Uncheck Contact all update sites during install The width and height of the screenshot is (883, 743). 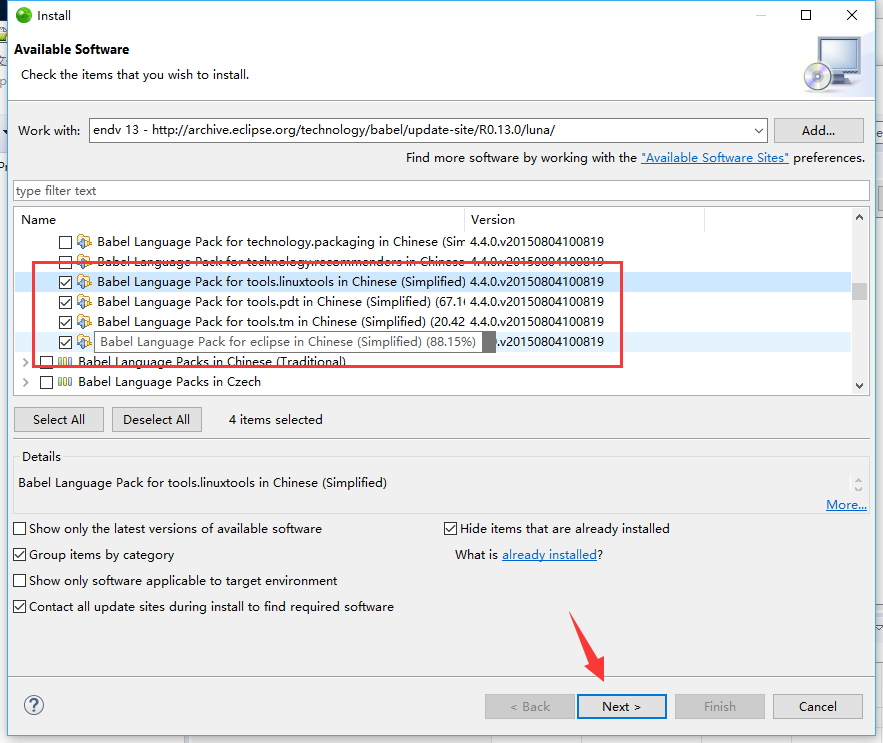tap(20, 607)
